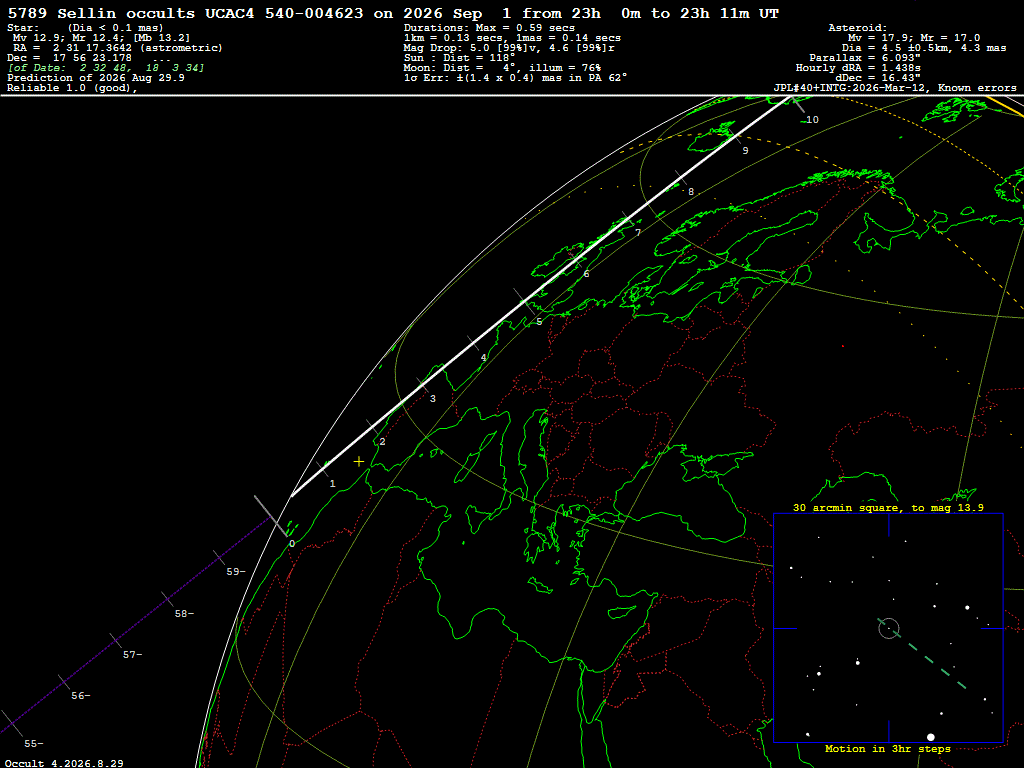Click minute marker 0 on the path
Viewport: 1024px width, 768px height.
click(292, 543)
